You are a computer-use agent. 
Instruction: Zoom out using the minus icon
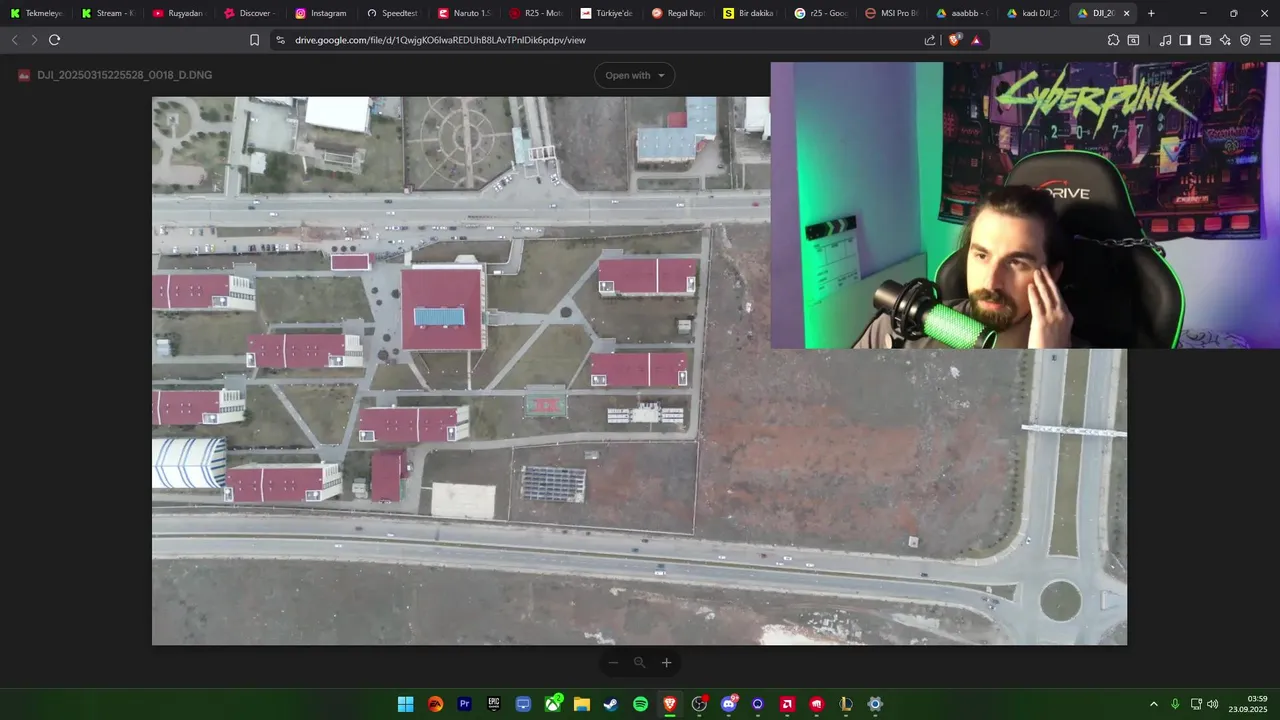pyautogui.click(x=613, y=662)
